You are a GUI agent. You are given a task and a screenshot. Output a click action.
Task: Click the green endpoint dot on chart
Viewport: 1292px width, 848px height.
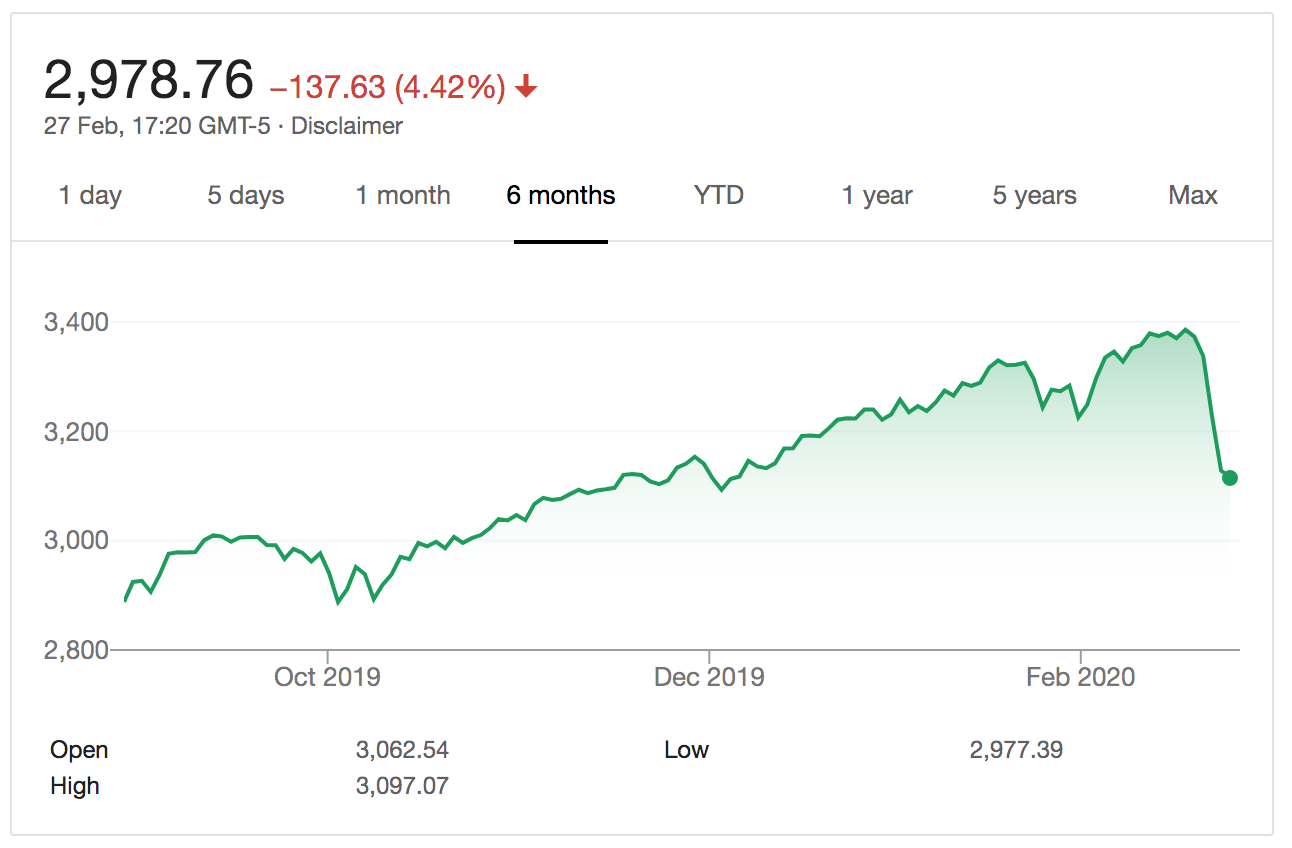point(1229,478)
